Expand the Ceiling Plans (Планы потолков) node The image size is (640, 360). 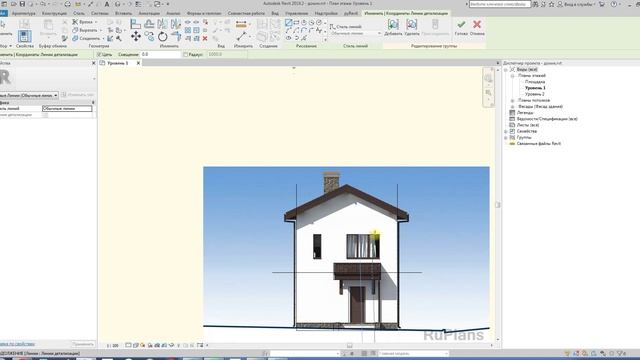[x=512, y=100]
